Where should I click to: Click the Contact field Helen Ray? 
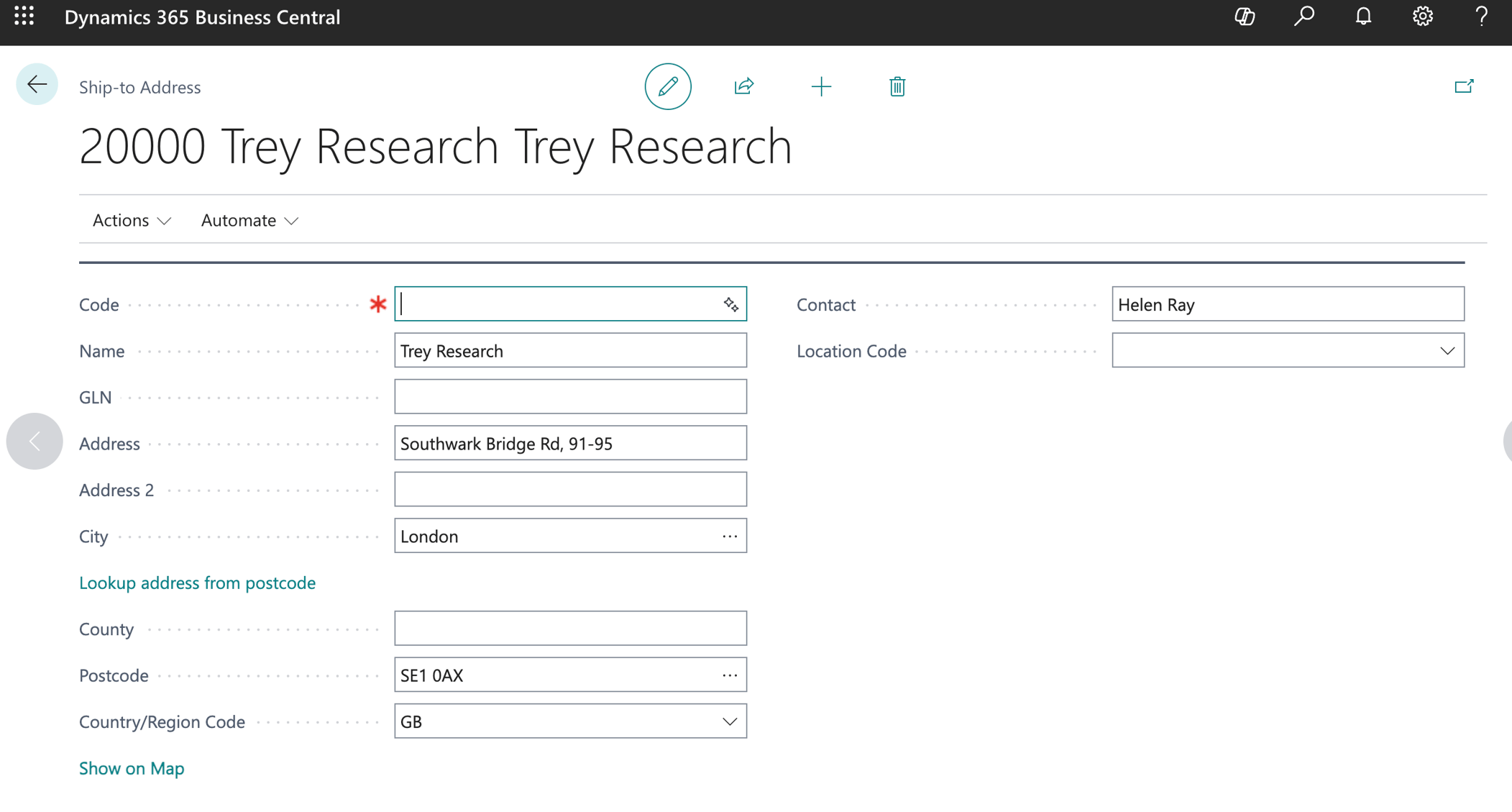[x=1288, y=304]
